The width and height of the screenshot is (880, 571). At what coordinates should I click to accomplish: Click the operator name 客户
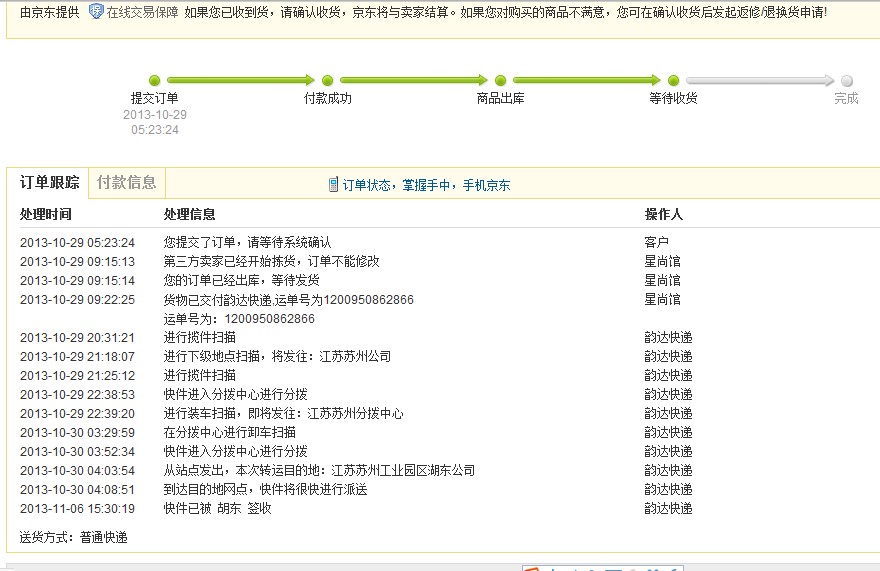656,243
